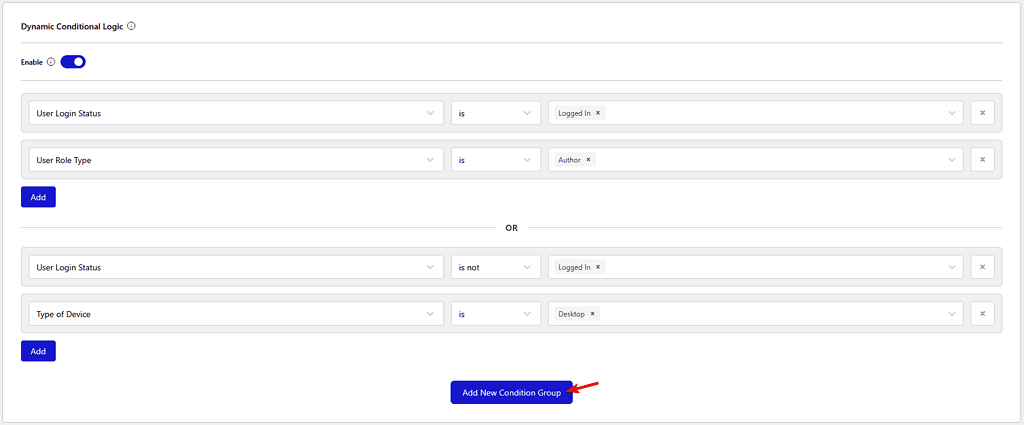Remove the User Role Type condition row
Viewport: 1024px width, 425px height.
(x=982, y=160)
